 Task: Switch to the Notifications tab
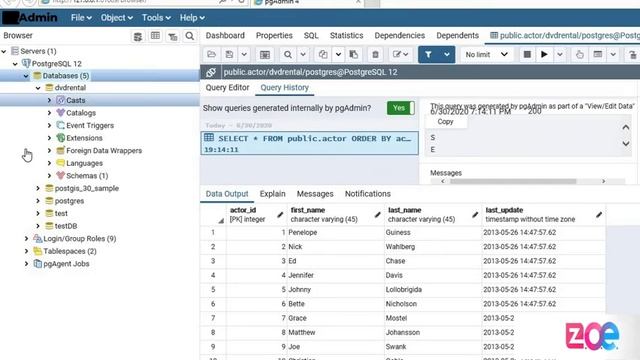[368, 194]
